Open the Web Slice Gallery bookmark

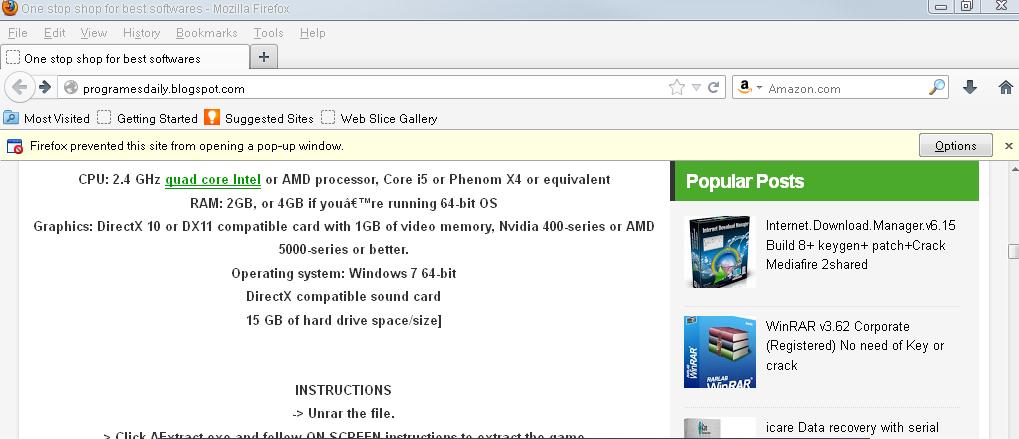(x=380, y=118)
